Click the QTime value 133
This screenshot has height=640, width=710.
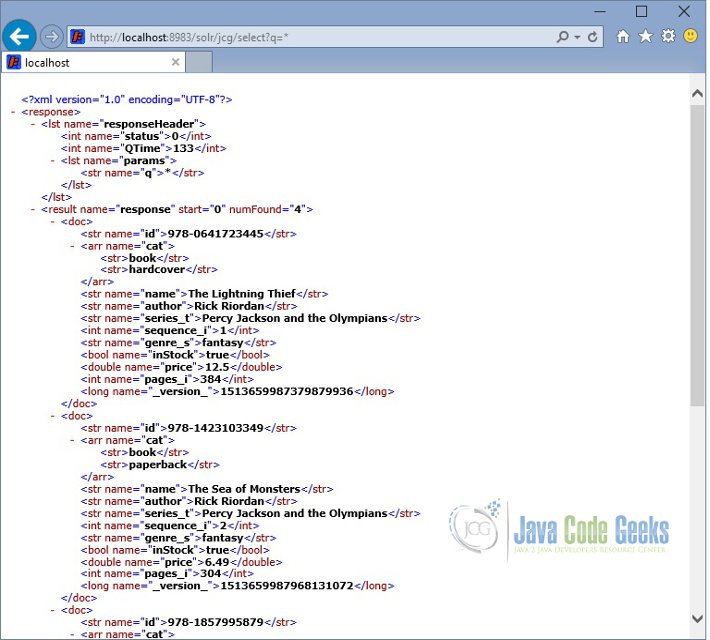pyautogui.click(x=183, y=149)
